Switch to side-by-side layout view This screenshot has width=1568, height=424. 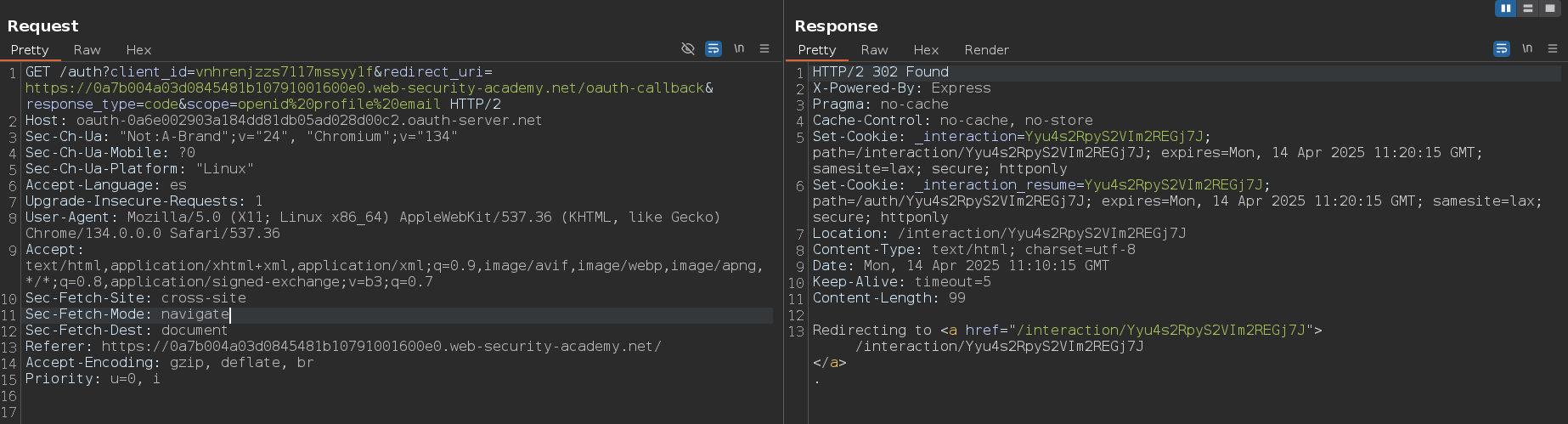tap(1505, 8)
